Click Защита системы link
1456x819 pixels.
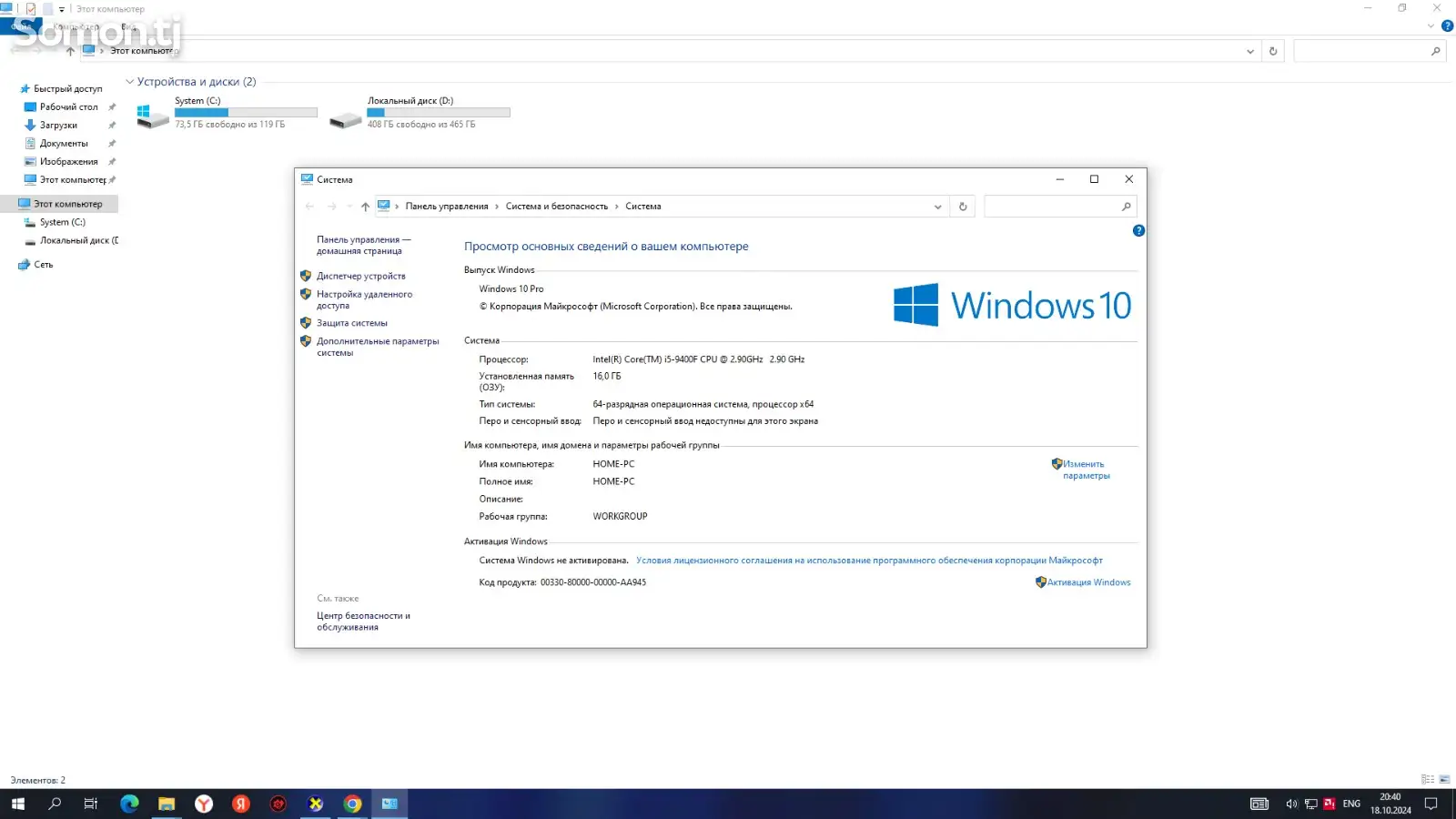(352, 323)
